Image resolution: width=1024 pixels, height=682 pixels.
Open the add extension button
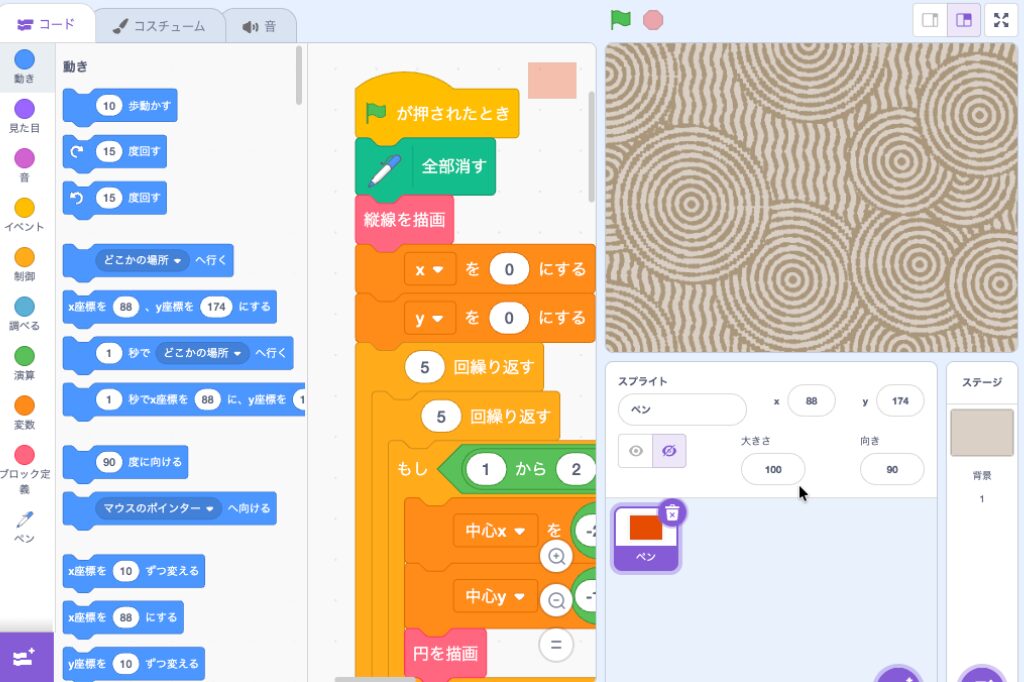click(24, 657)
